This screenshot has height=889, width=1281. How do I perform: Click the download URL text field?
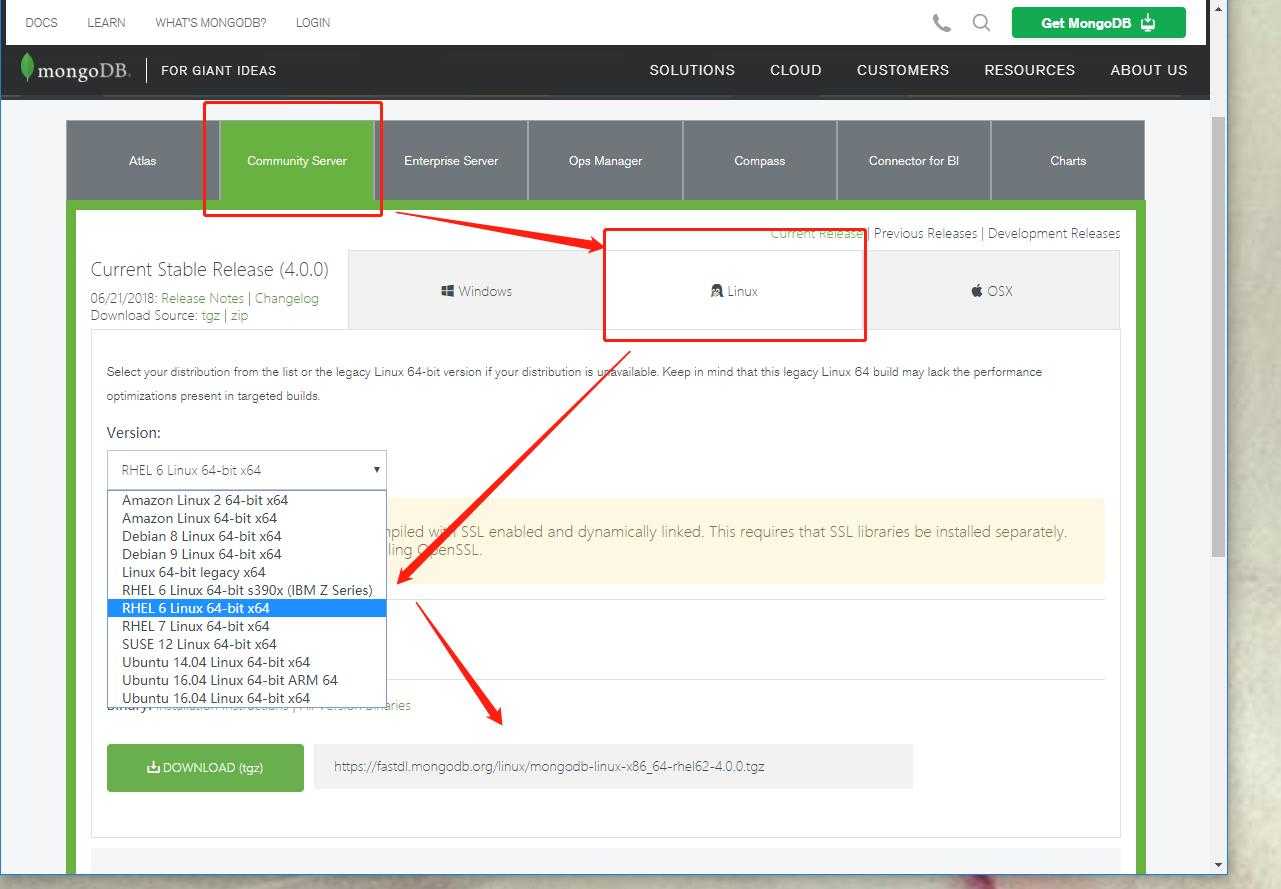(x=613, y=766)
